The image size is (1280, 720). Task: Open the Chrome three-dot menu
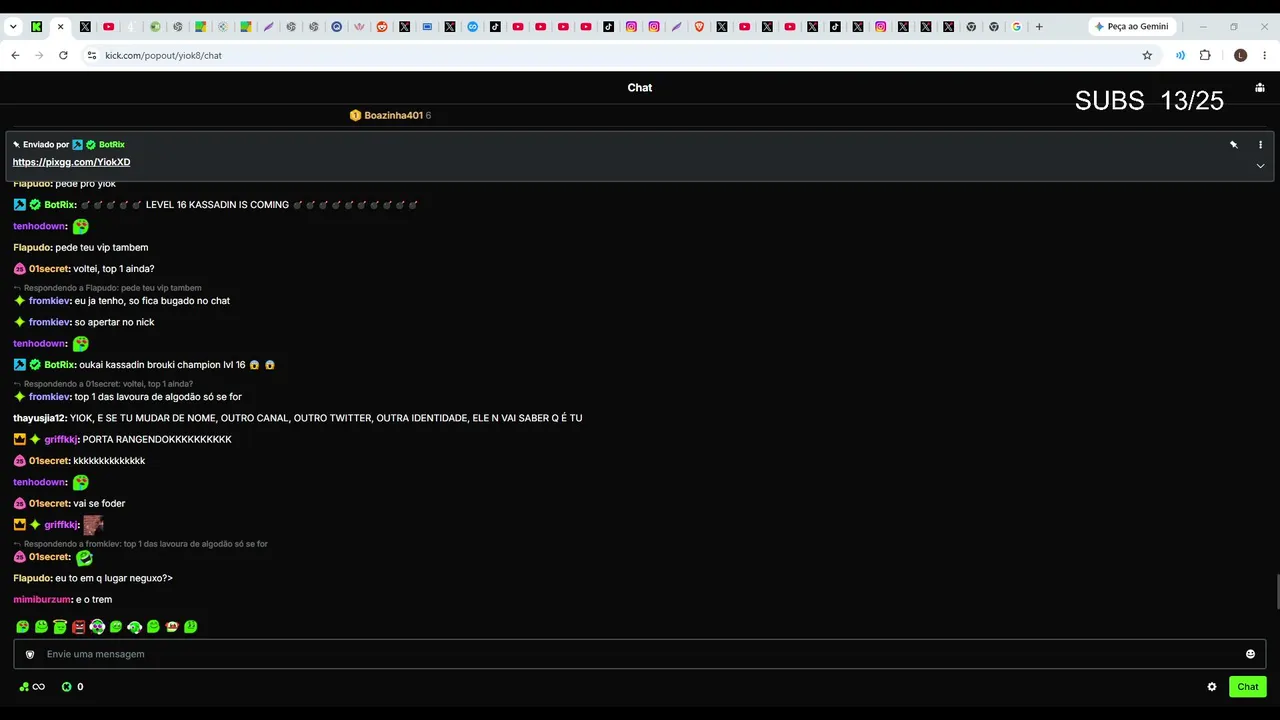pyautogui.click(x=1265, y=56)
